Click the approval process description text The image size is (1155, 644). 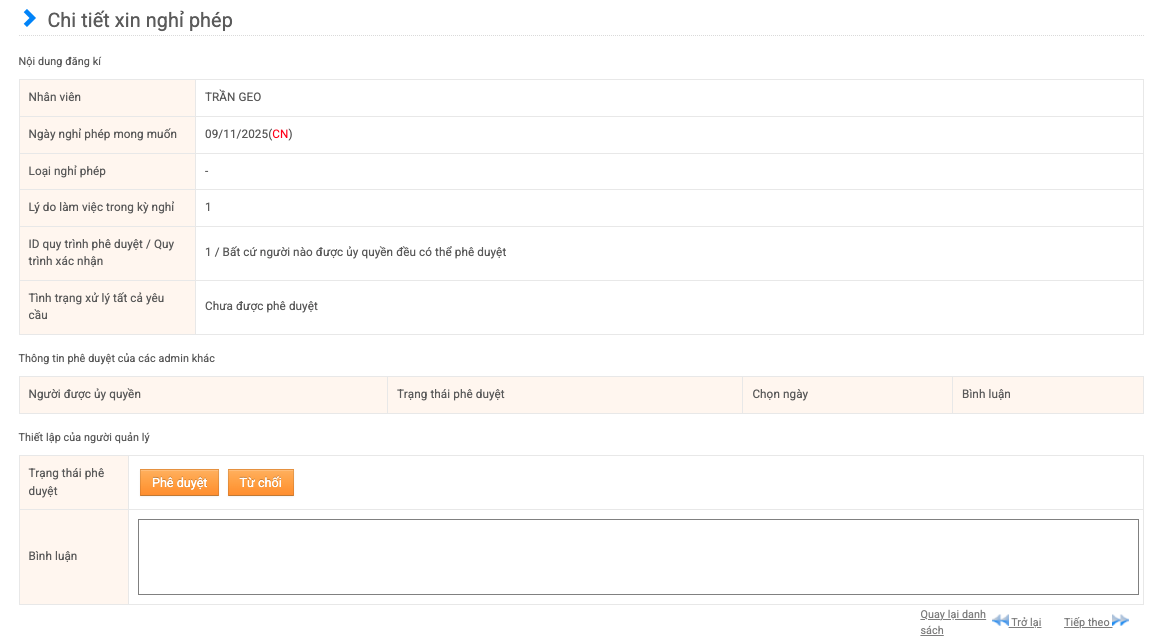pos(355,252)
